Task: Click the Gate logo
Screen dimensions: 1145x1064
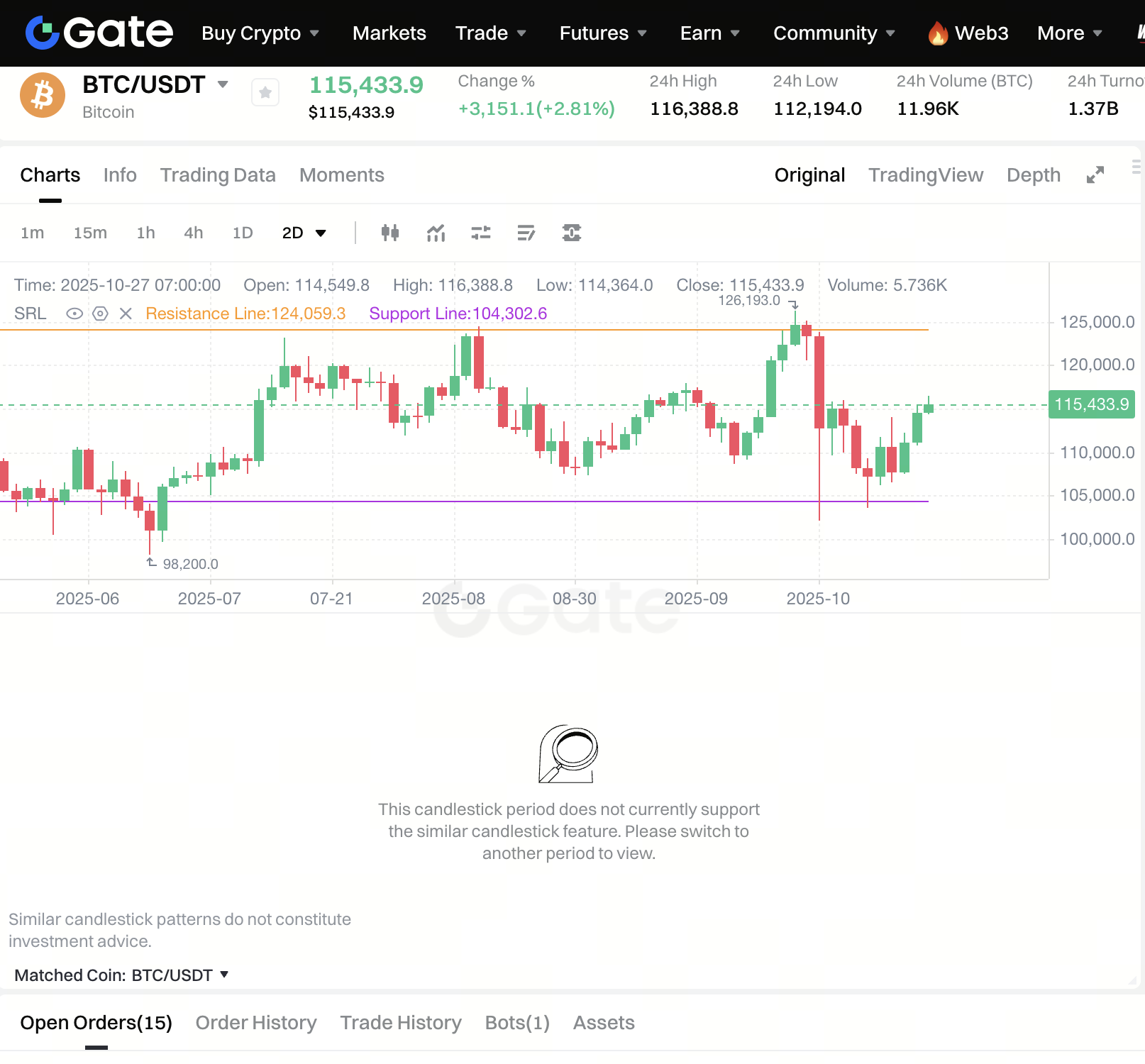Action: 99,33
